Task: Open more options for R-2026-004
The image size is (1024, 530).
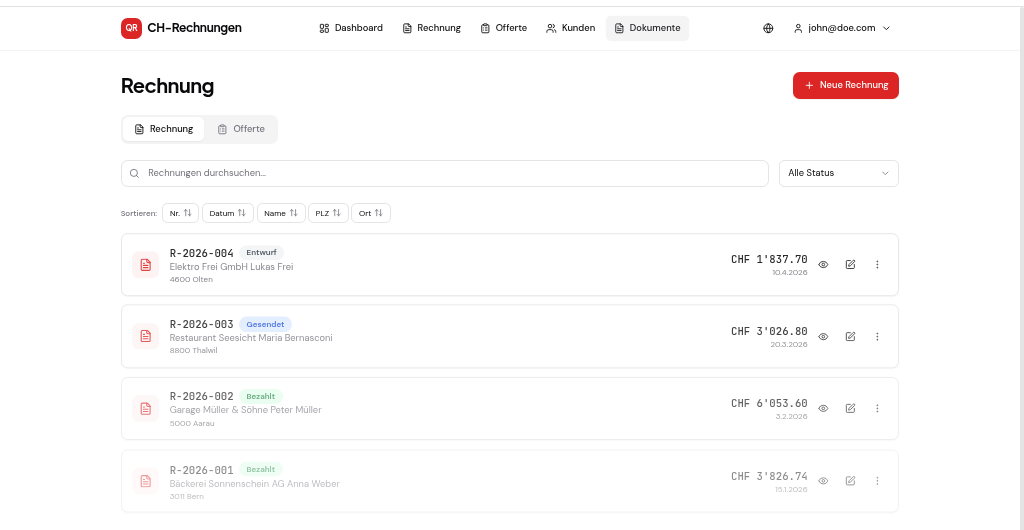Action: (x=877, y=265)
